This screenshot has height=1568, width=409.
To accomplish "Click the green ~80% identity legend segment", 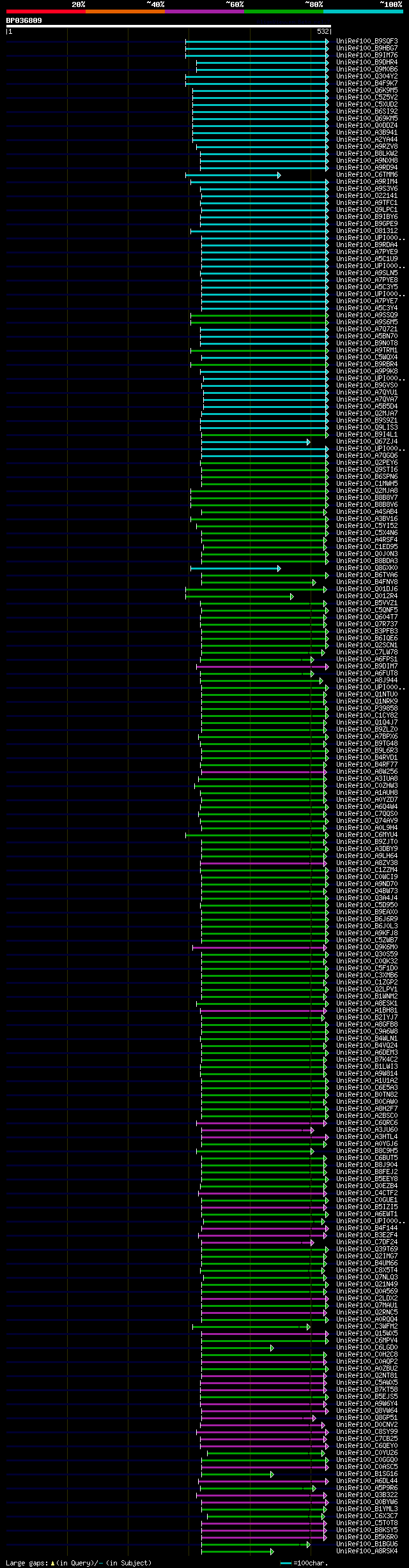I will [284, 11].
